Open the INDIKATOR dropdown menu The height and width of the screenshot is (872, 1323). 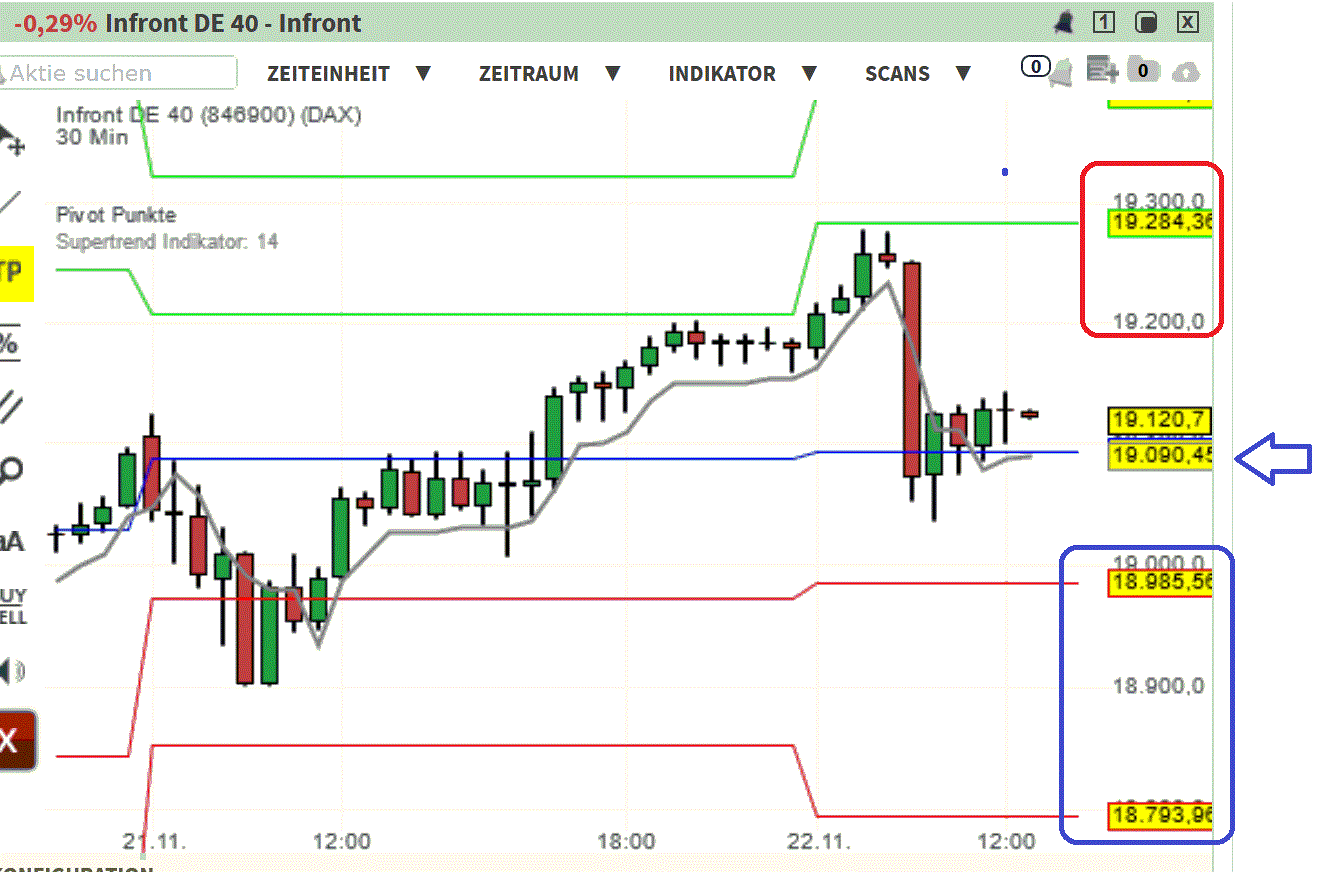[743, 74]
